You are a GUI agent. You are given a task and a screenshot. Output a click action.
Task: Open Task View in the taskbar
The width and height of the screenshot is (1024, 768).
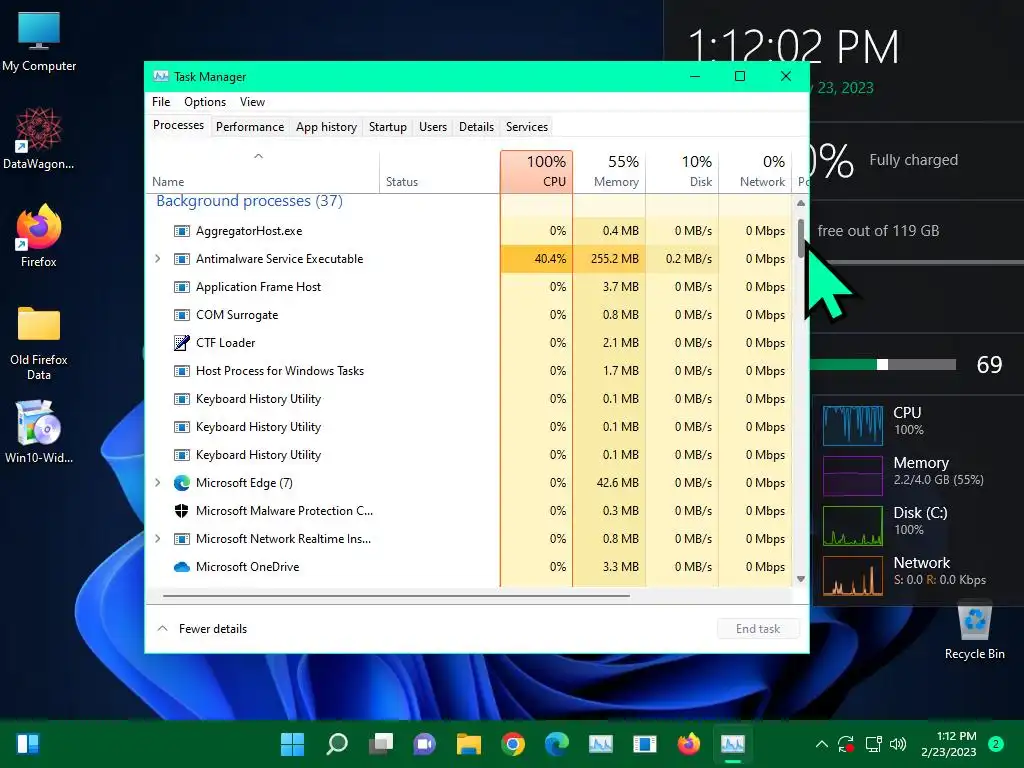tap(381, 744)
